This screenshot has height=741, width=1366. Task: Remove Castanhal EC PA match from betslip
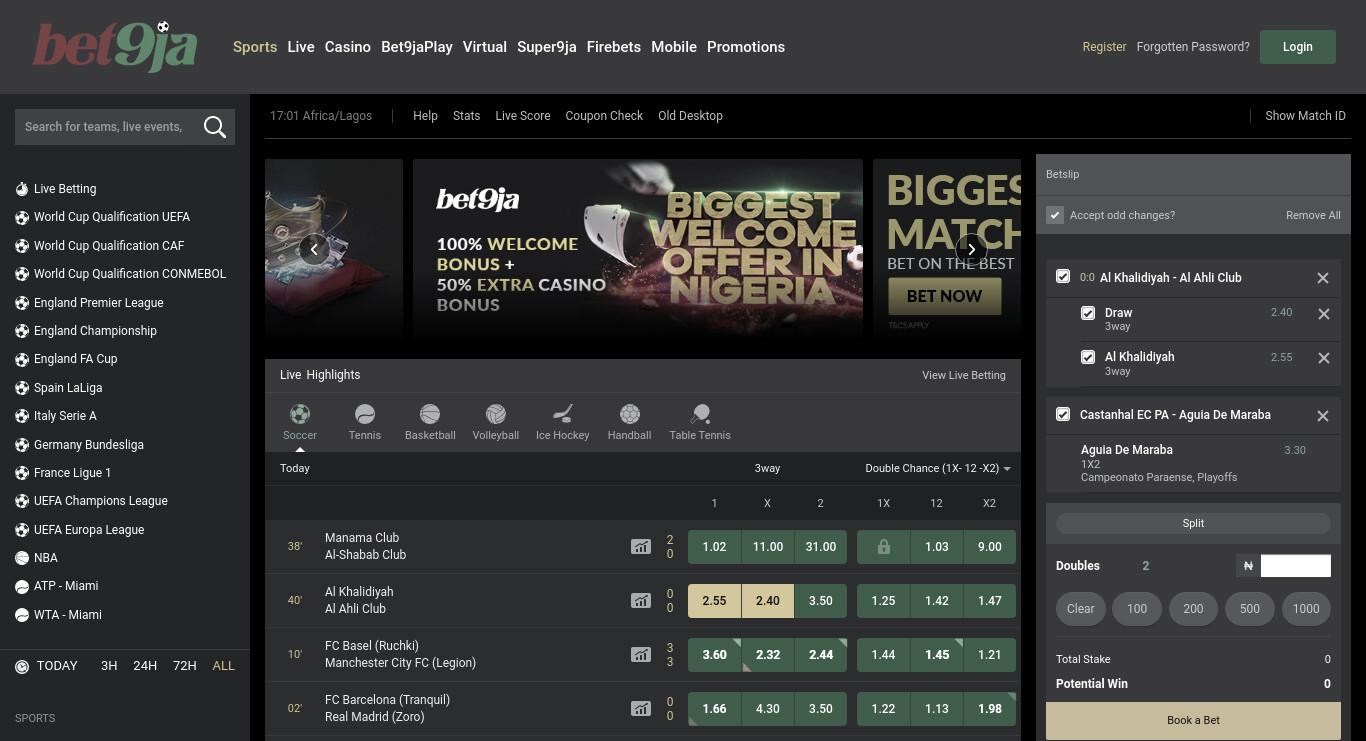pos(1323,416)
